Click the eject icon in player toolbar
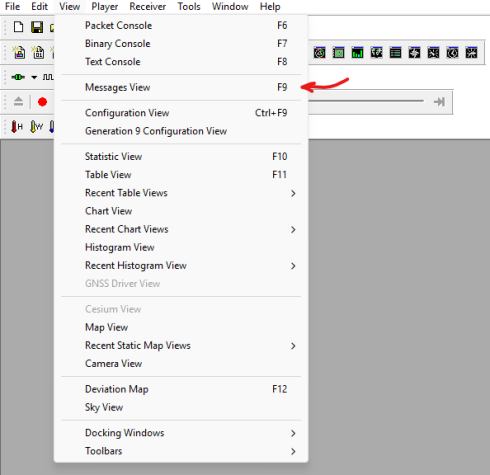490x475 pixels. point(18,101)
